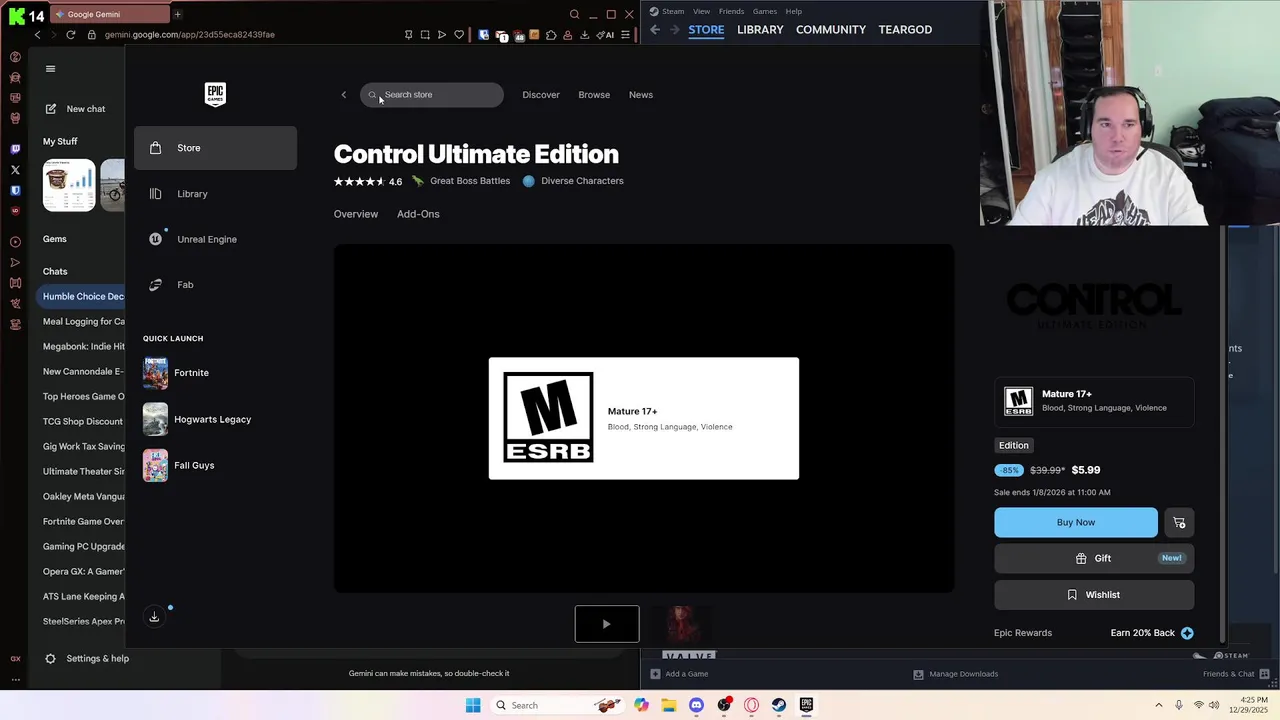The width and height of the screenshot is (1280, 720).
Task: Open Steam LIBRARY tab
Action: pos(760,30)
